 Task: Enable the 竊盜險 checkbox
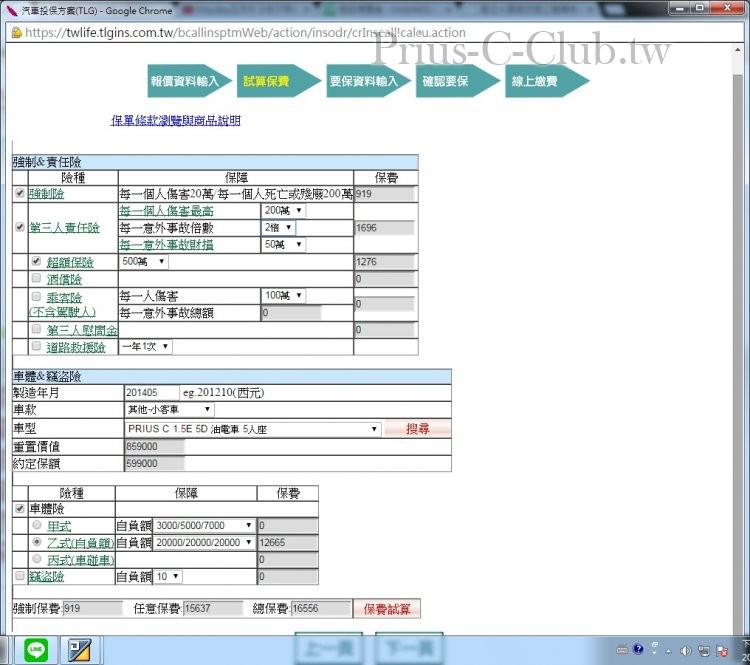tap(20, 576)
